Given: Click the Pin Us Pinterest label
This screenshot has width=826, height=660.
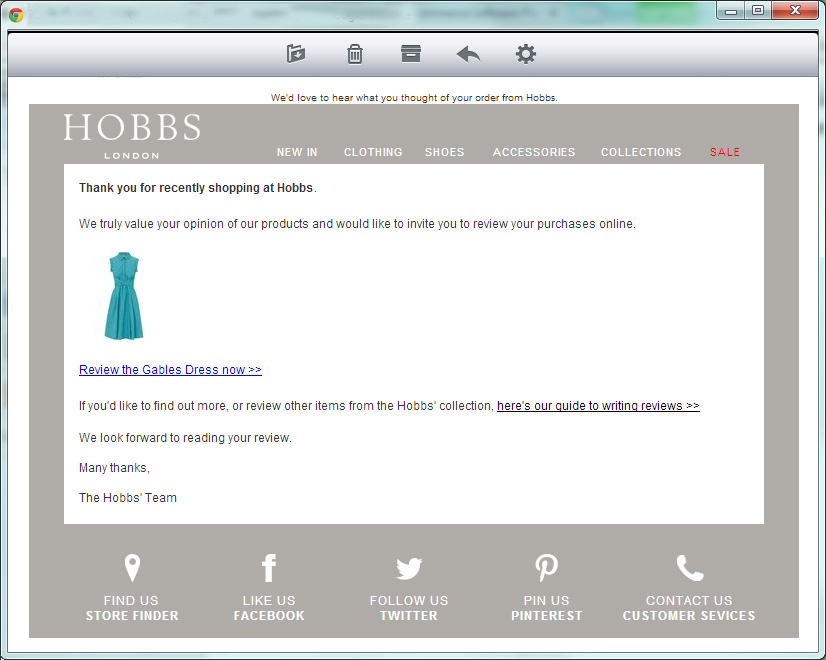Looking at the screenshot, I should 547,608.
